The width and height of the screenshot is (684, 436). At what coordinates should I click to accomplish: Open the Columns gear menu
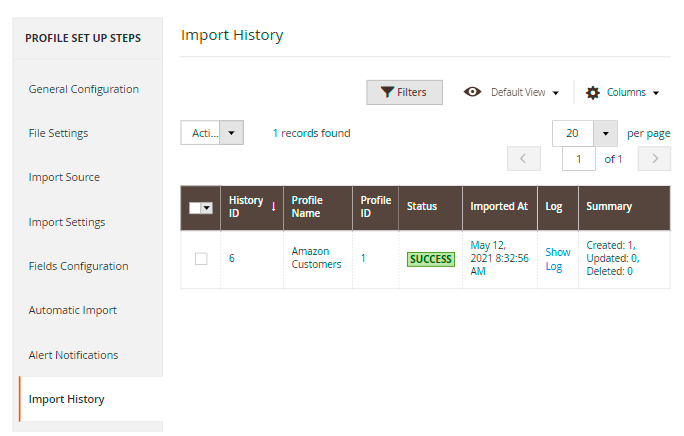tap(622, 92)
